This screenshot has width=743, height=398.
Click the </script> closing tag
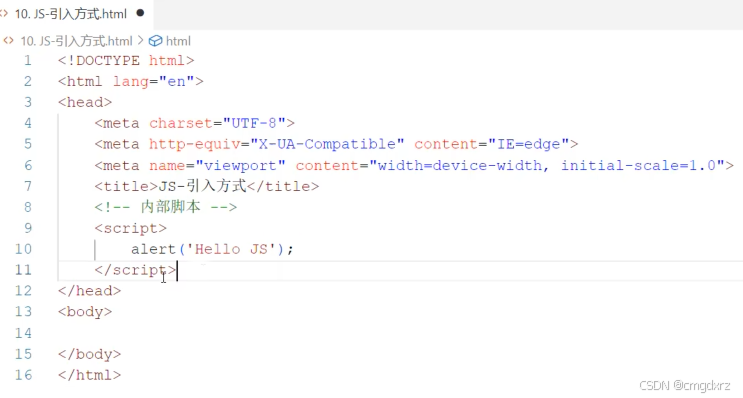click(135, 270)
